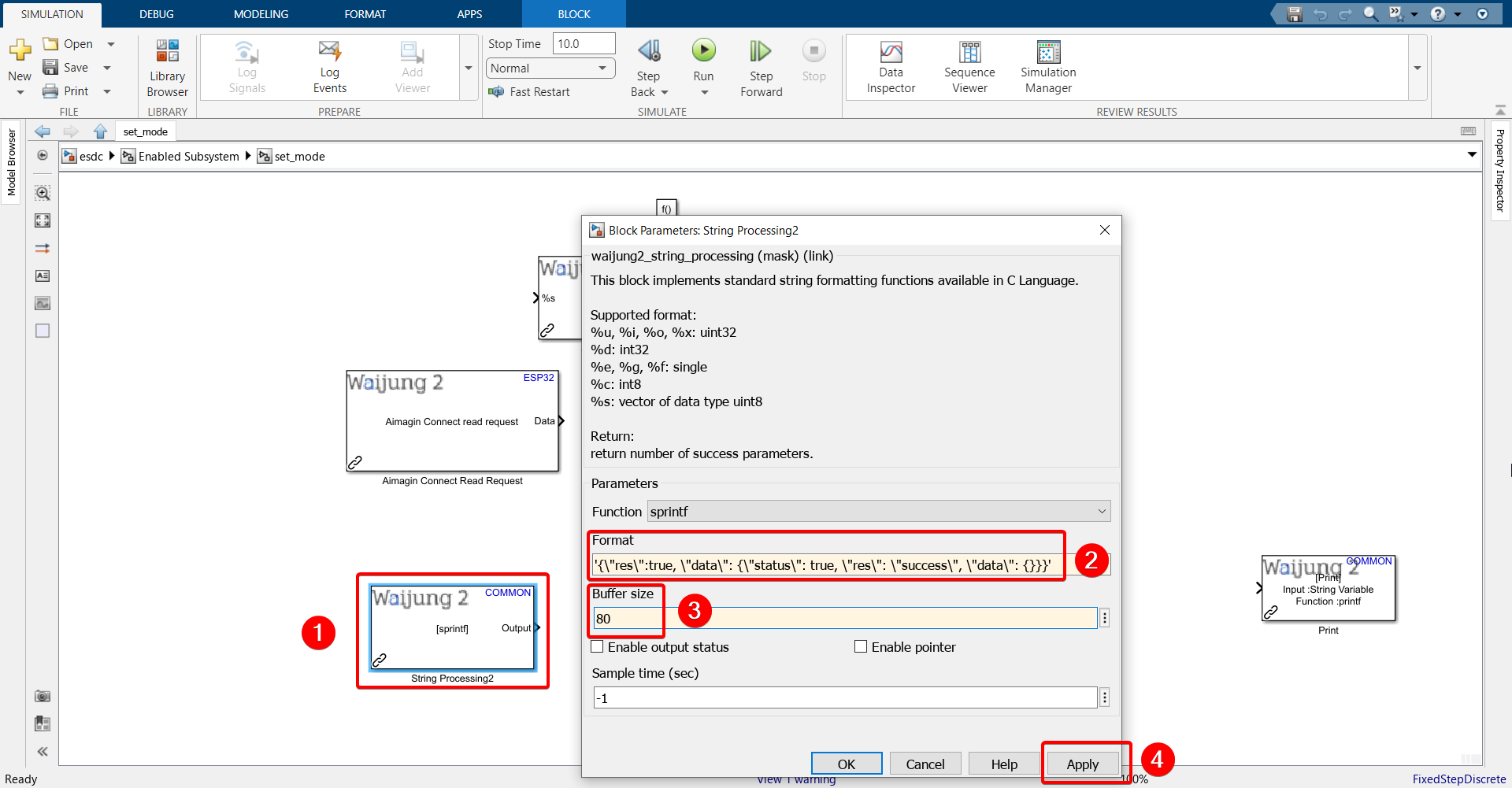Launch the Simulation Manager
This screenshot has width=1512, height=788.
click(x=1048, y=67)
